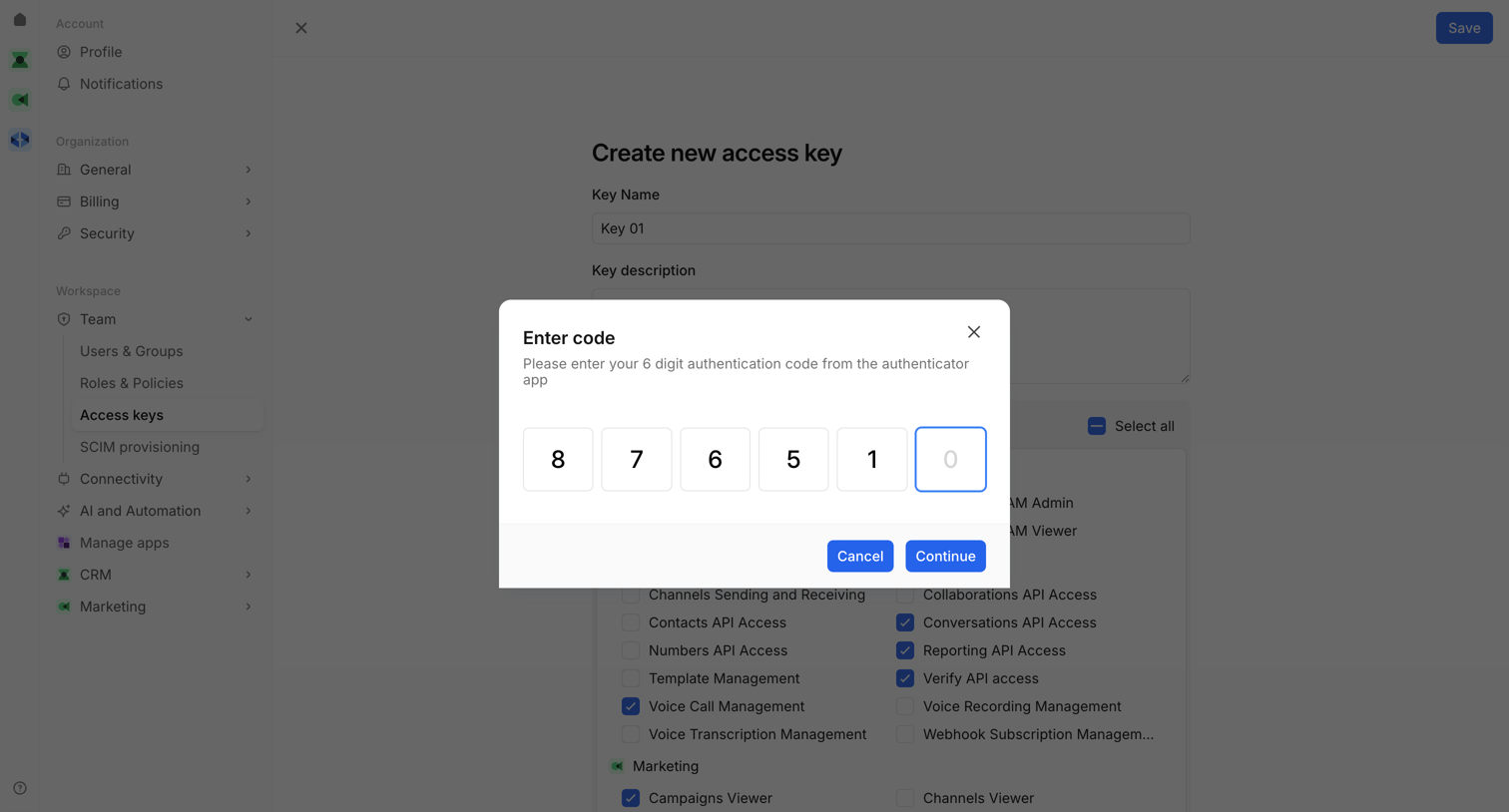Uncheck Reporting API Access
Viewport: 1509px width, 812px height.
(x=905, y=650)
